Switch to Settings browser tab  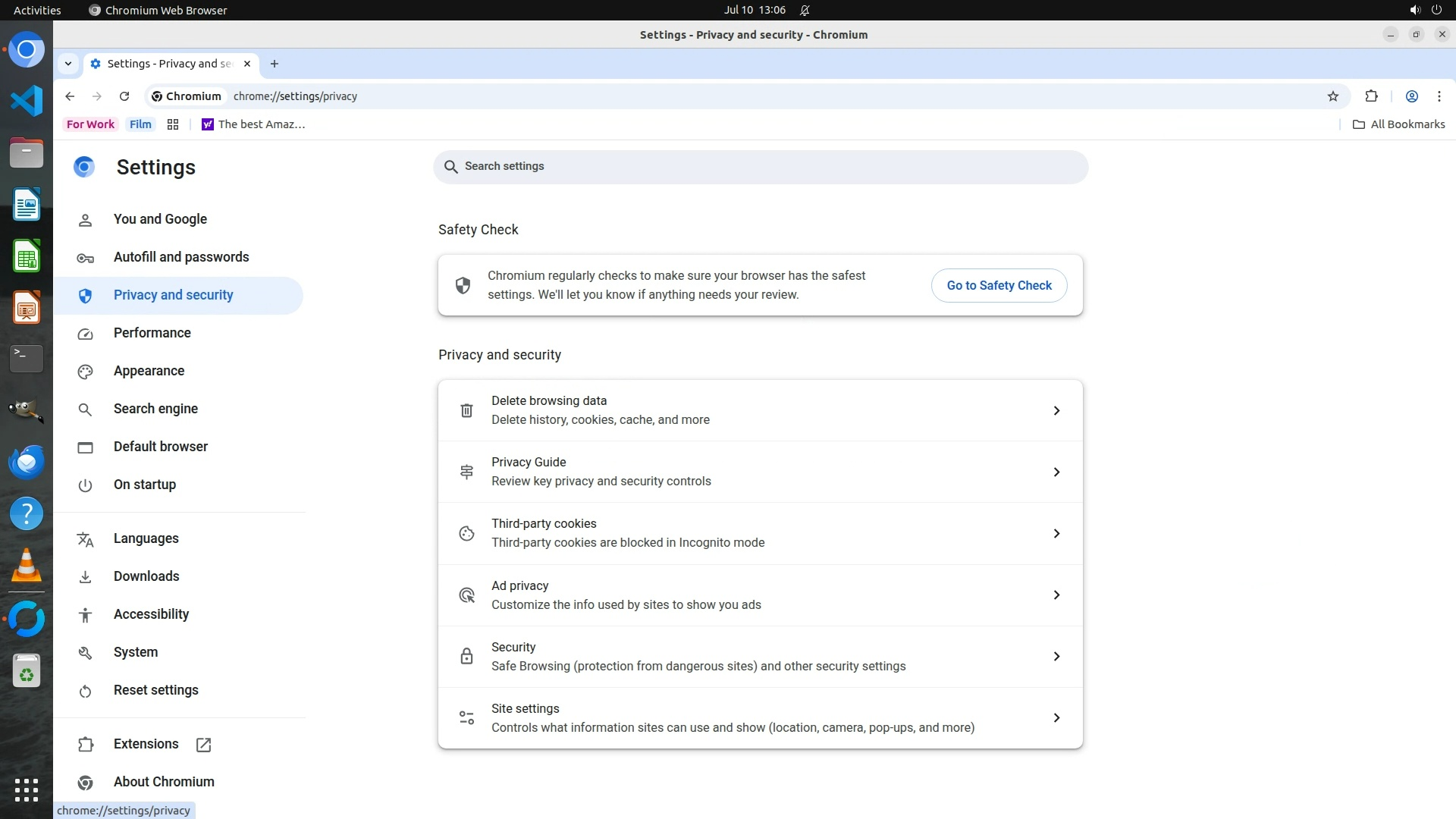[x=168, y=64]
